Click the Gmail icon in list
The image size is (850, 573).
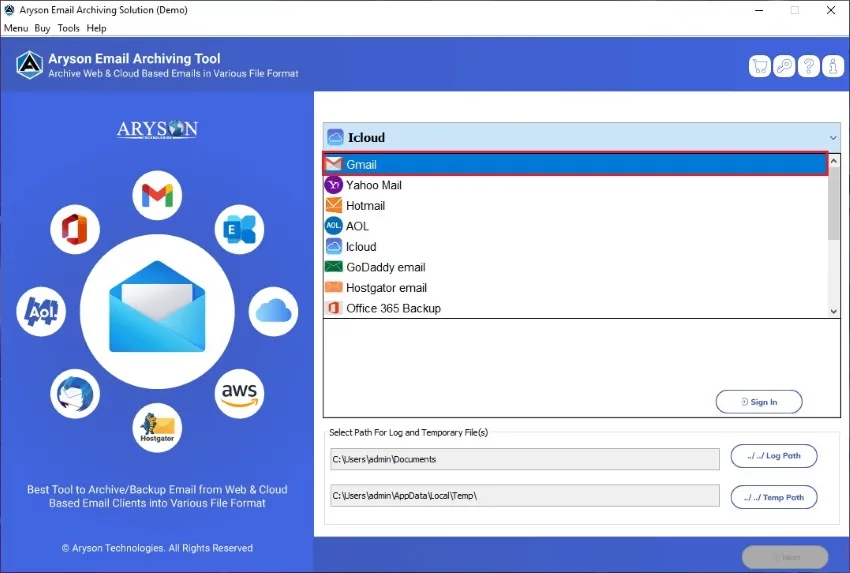334,164
